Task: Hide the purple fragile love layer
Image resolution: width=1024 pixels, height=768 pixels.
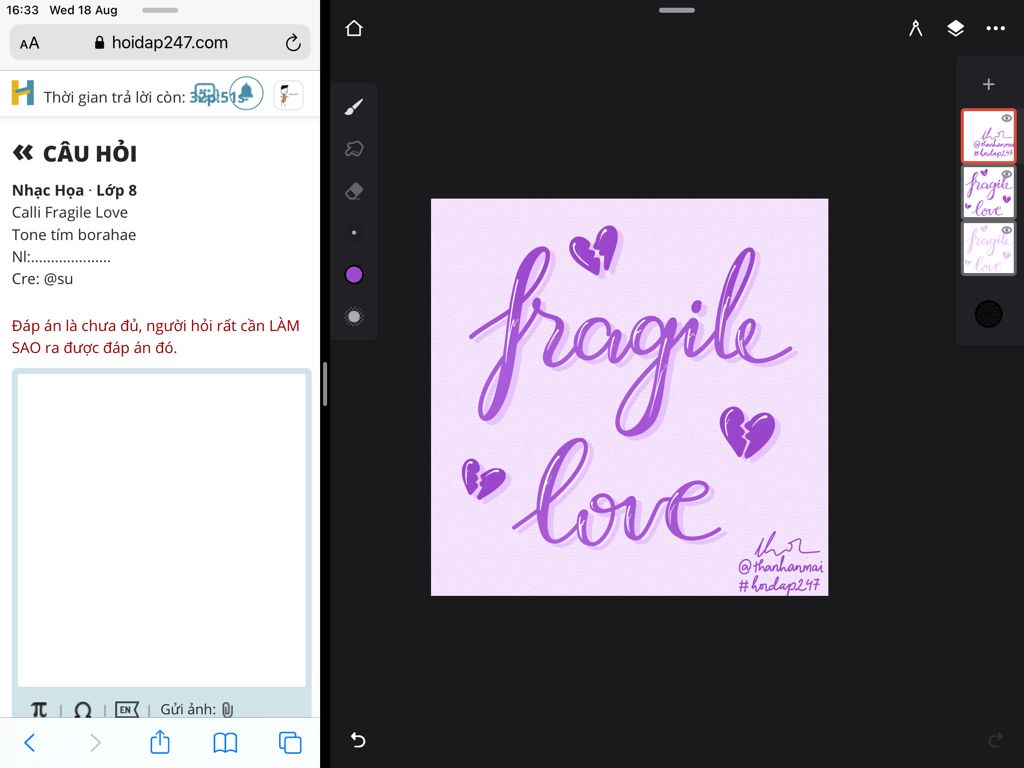Action: click(x=1006, y=174)
